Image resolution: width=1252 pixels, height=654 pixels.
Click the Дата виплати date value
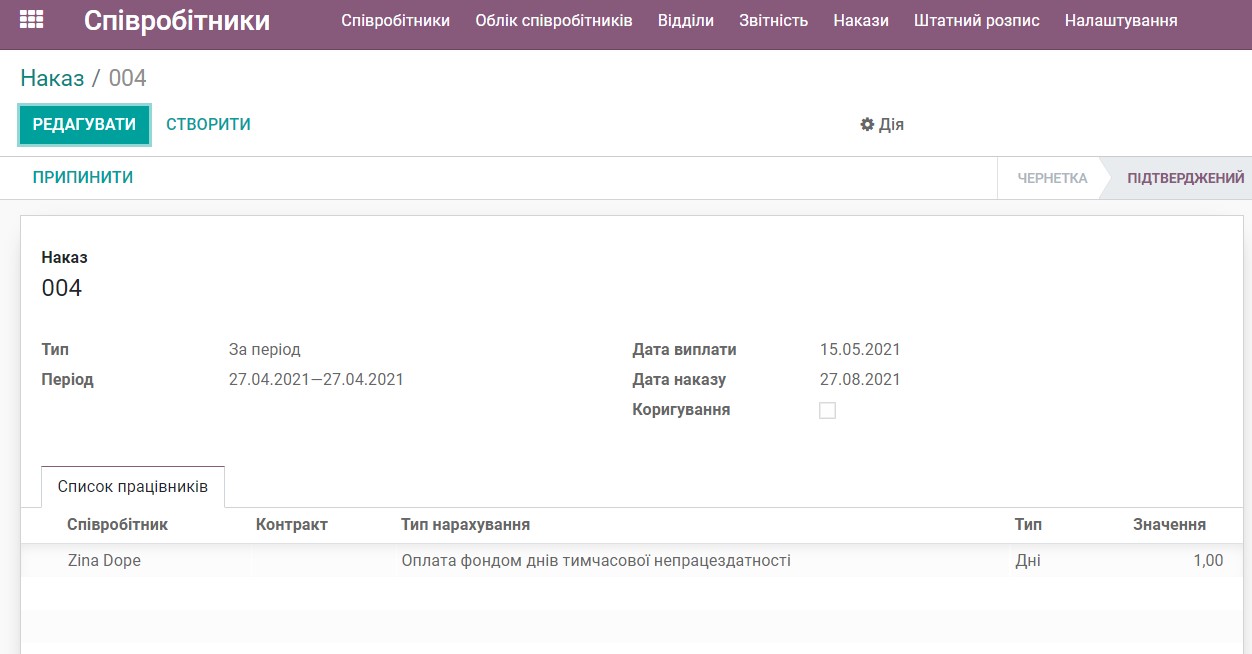861,349
